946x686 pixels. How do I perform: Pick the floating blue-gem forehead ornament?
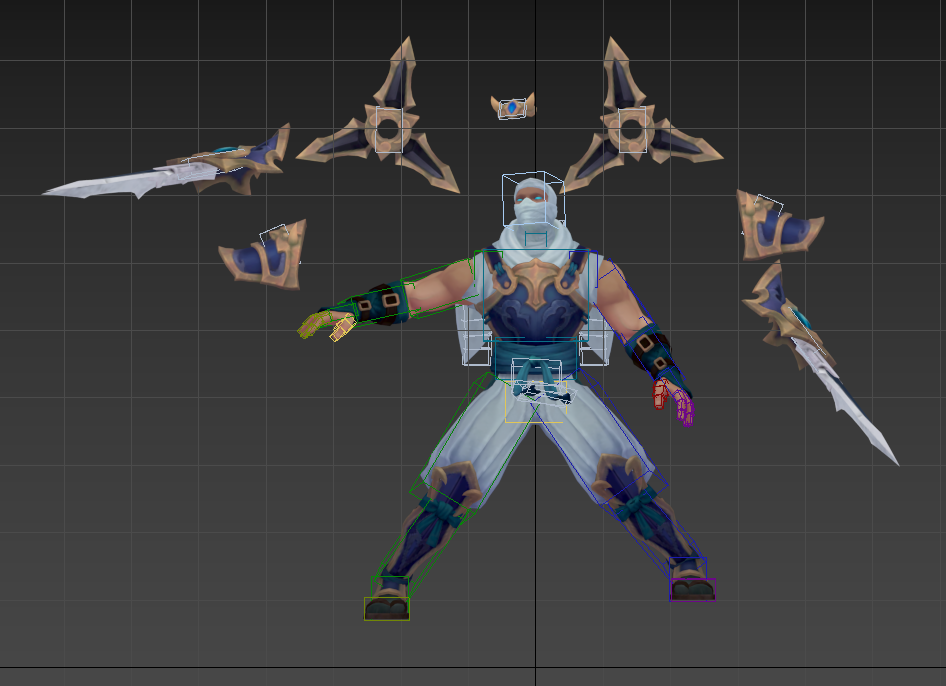click(x=513, y=107)
